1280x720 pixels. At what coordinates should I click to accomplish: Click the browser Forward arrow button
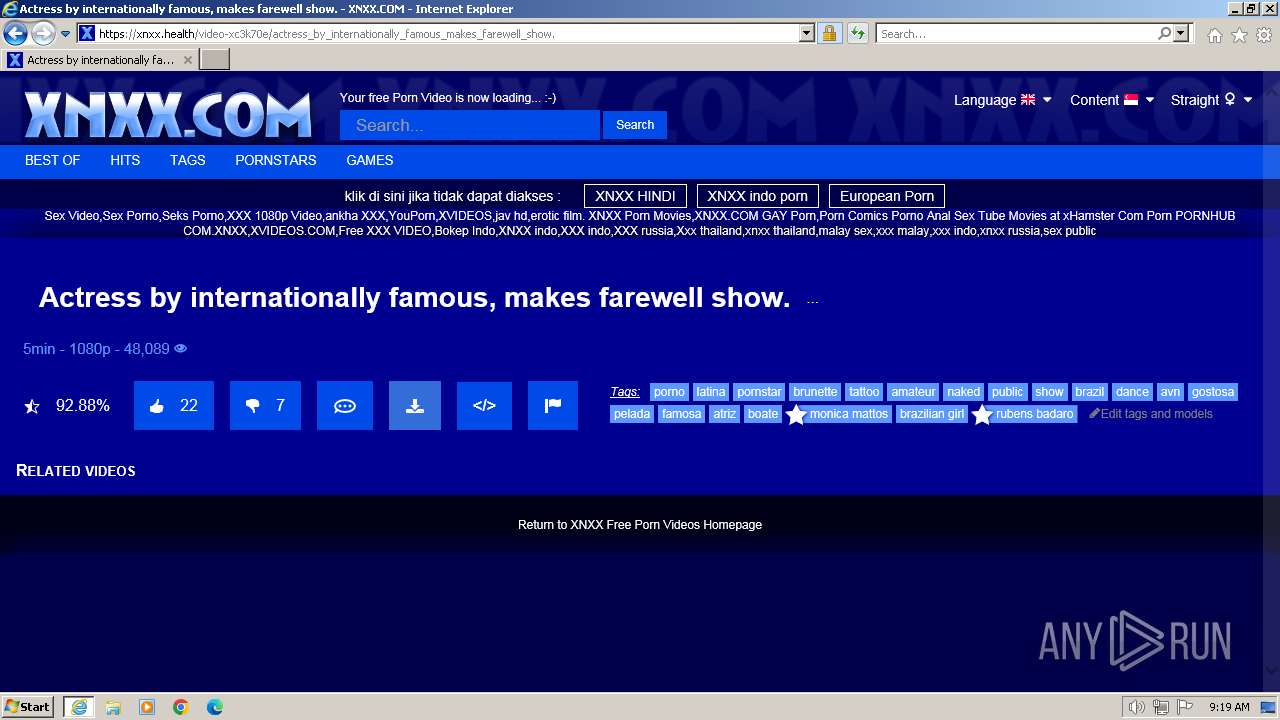pos(43,33)
